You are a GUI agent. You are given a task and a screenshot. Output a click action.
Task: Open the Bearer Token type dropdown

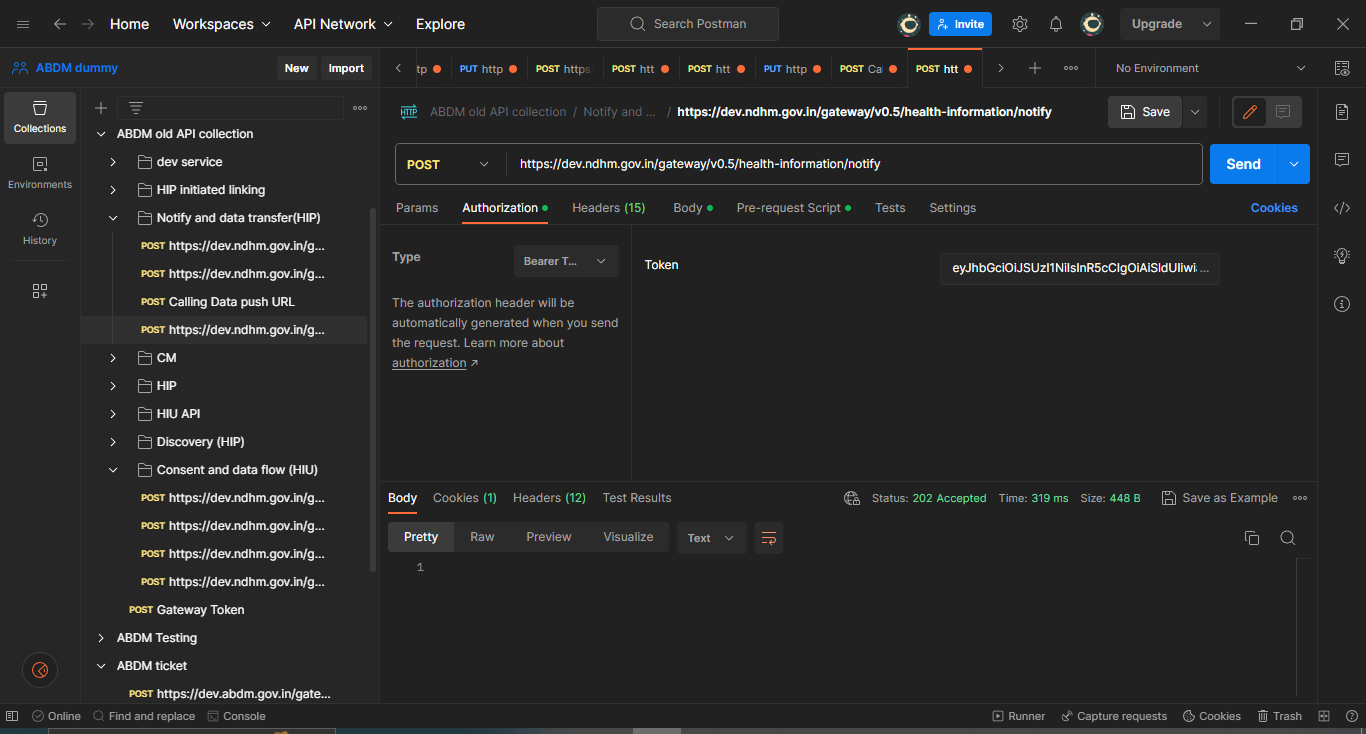click(566, 261)
